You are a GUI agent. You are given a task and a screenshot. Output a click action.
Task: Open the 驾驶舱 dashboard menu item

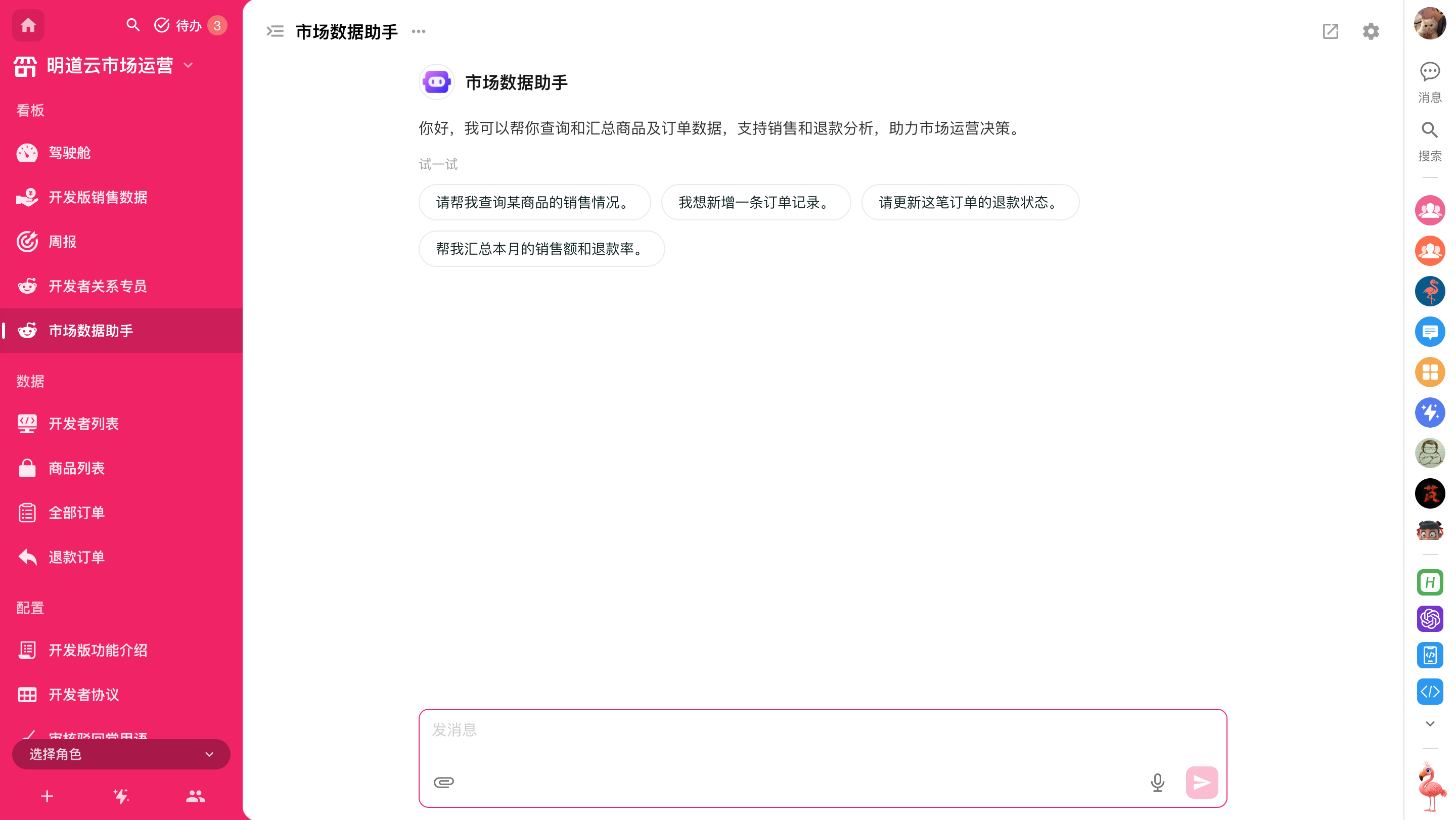[x=70, y=153]
